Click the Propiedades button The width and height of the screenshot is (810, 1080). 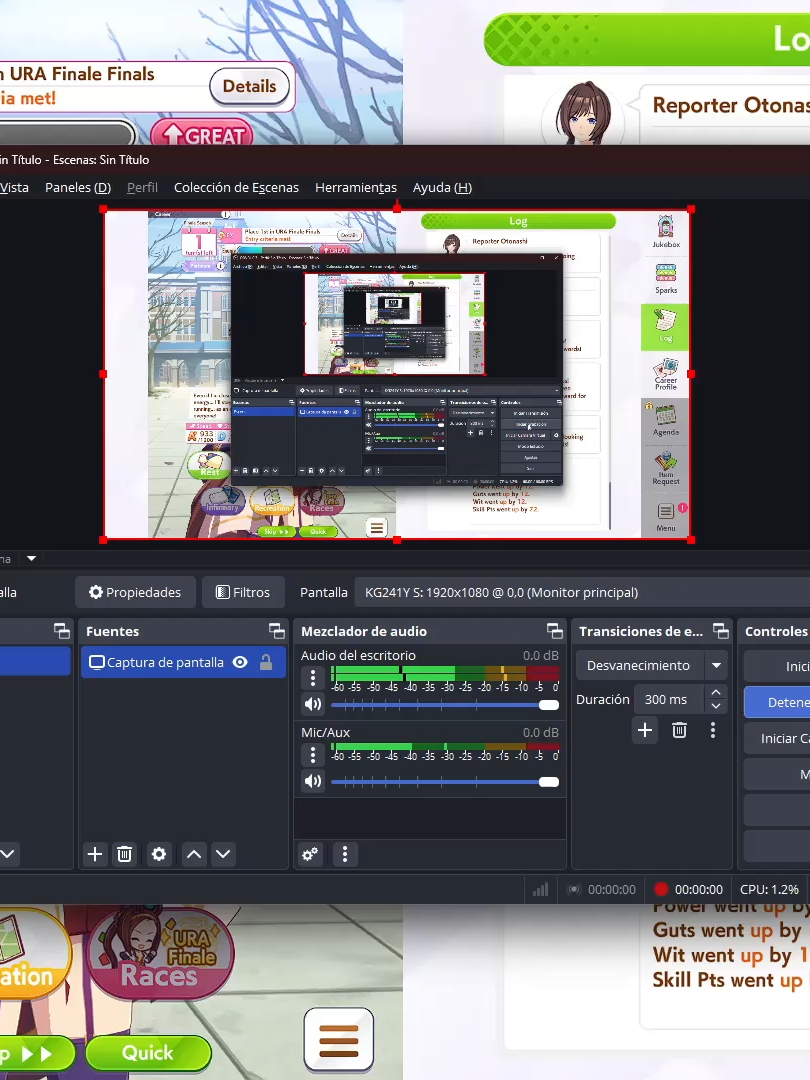[x=135, y=592]
